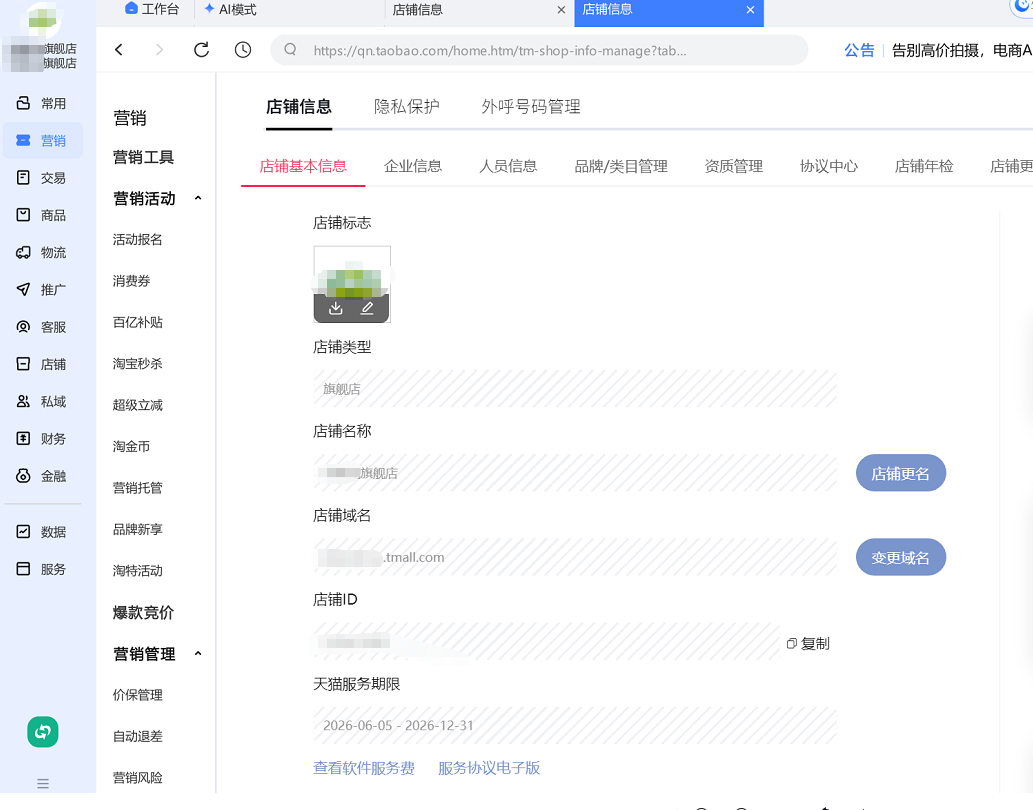Open the 交易 sidebar section
The image size is (1033, 810).
(x=43, y=178)
